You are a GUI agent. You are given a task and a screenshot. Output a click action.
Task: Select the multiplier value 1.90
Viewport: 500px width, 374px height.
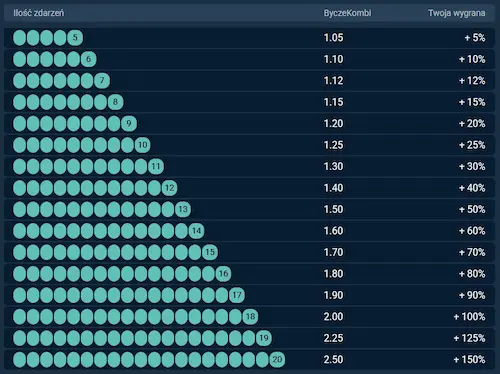pos(333,295)
